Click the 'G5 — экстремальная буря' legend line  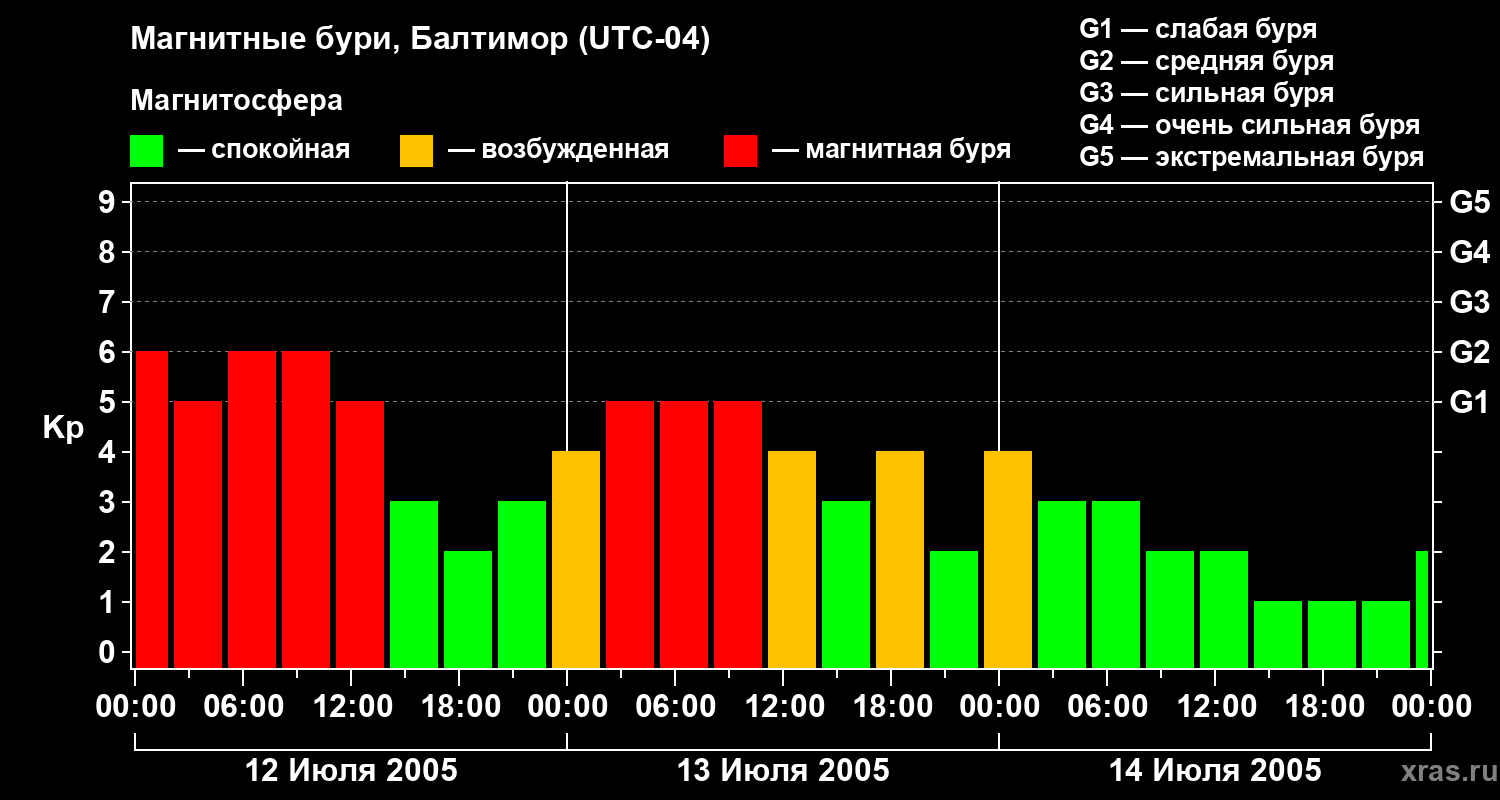(1252, 157)
